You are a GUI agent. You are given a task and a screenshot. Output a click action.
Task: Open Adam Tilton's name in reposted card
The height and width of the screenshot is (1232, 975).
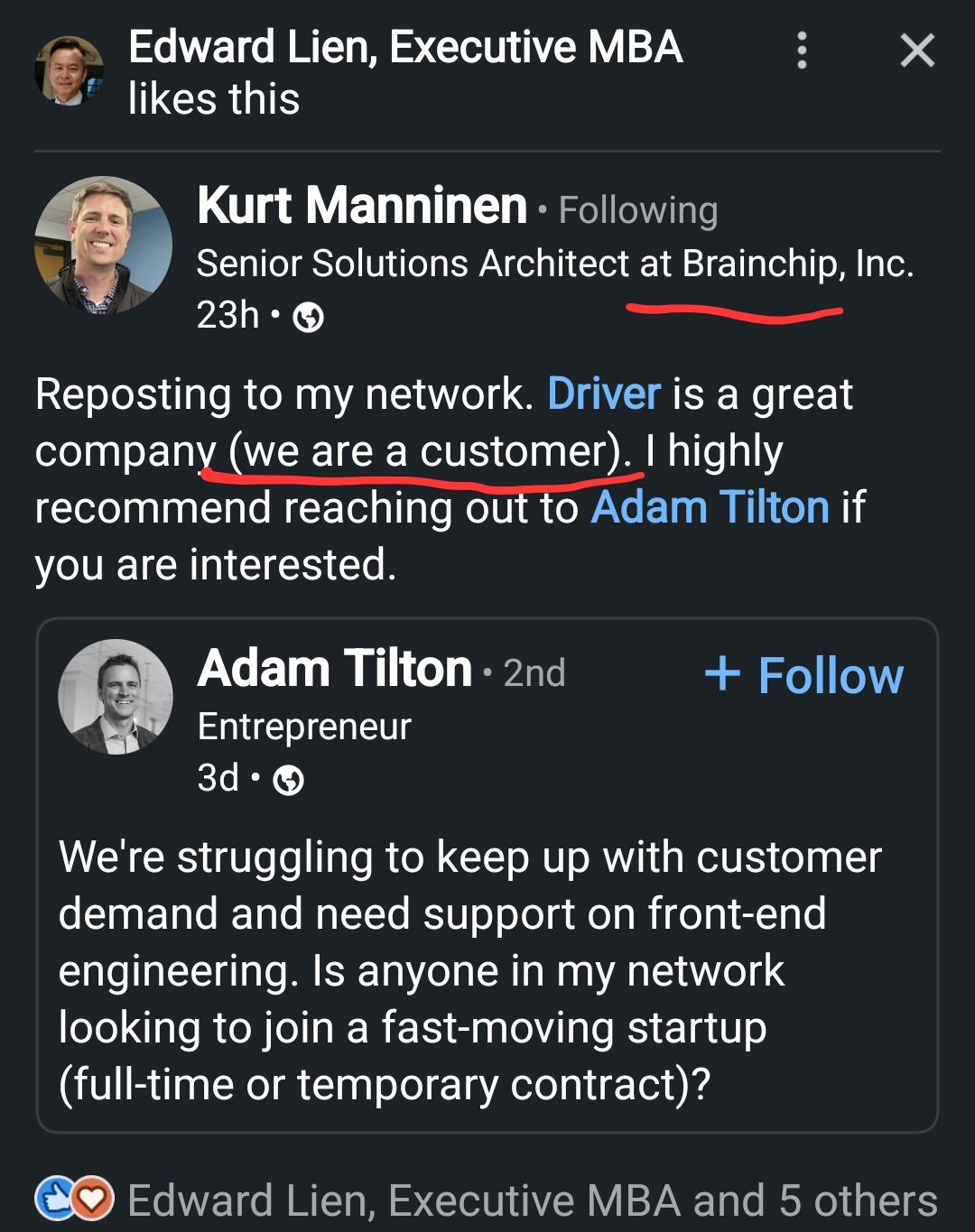335,669
